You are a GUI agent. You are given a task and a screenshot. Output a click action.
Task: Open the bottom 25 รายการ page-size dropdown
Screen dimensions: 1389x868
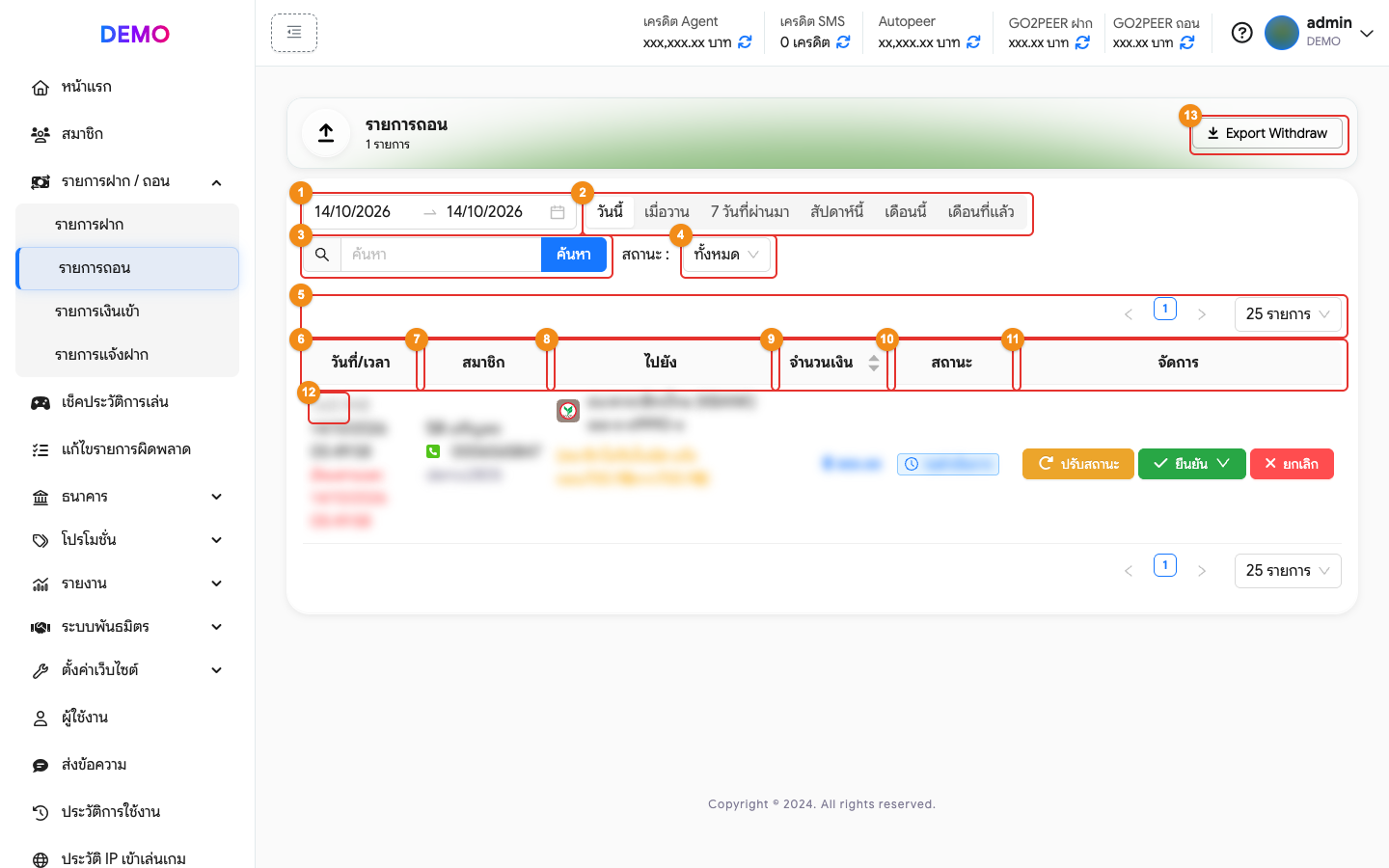[x=1288, y=571]
